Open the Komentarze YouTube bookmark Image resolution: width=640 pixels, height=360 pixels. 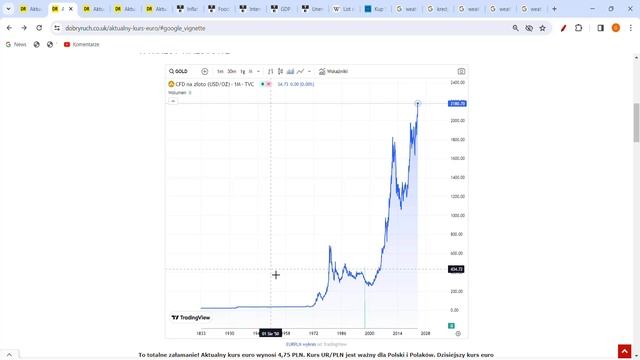coord(82,44)
